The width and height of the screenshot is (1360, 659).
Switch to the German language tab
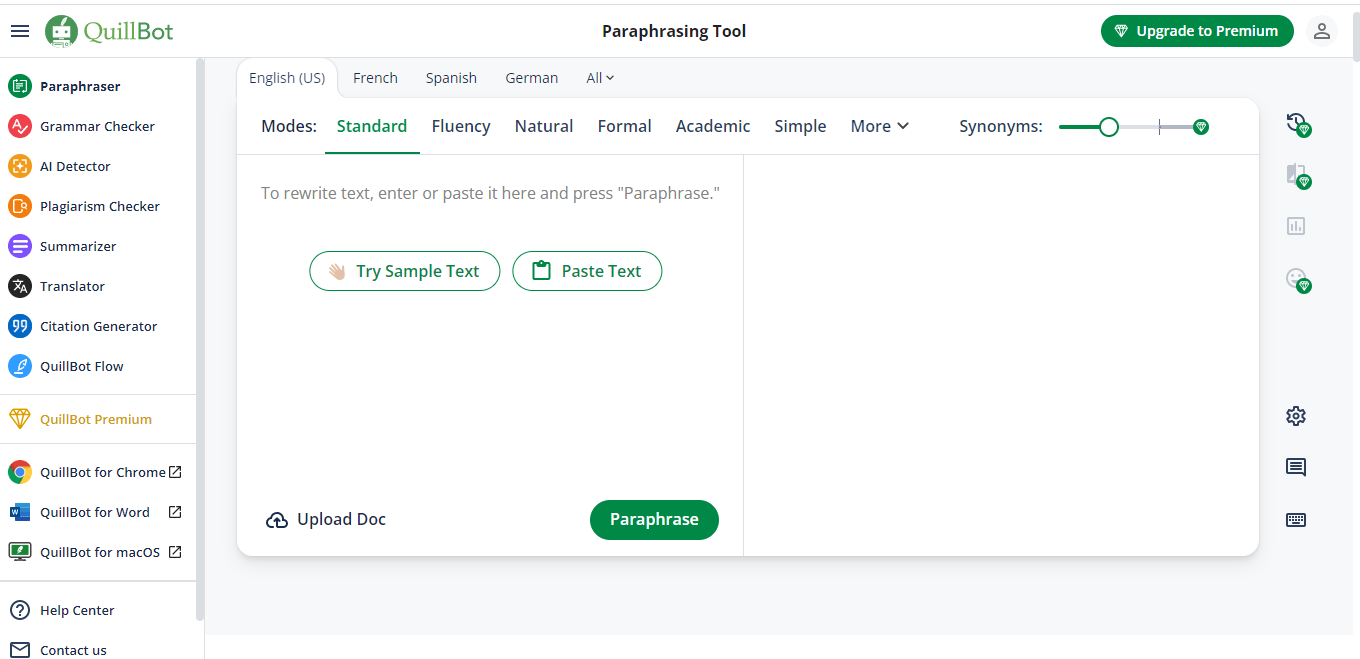(x=532, y=78)
